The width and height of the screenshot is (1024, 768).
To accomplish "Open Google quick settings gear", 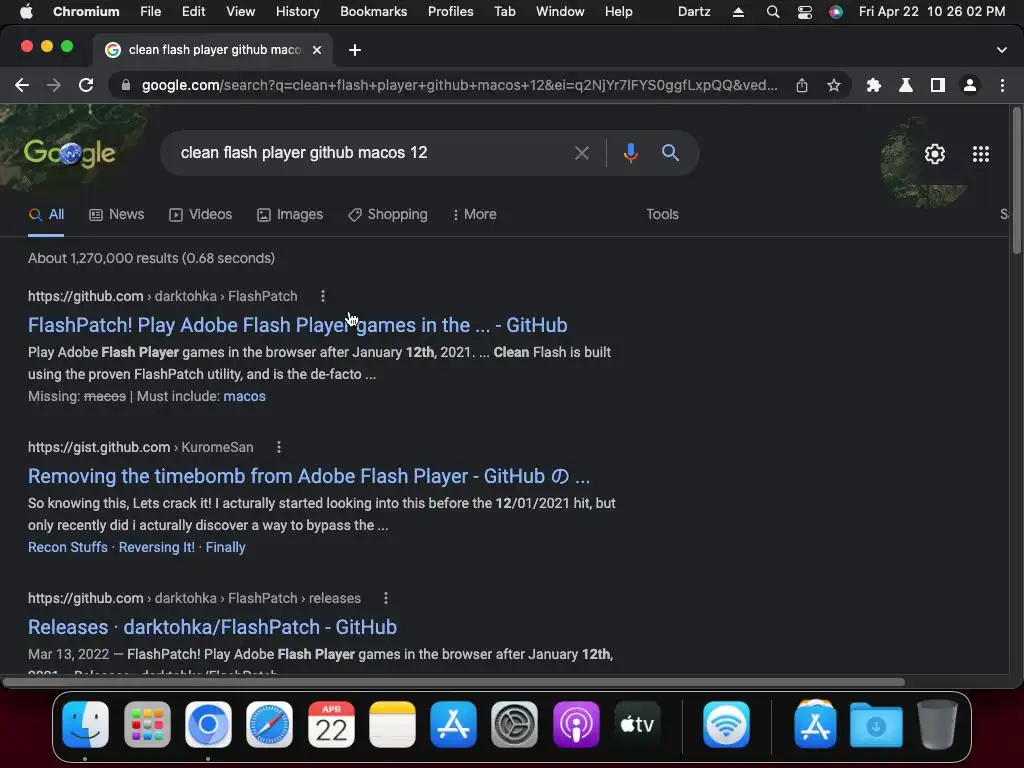I will click(x=935, y=154).
